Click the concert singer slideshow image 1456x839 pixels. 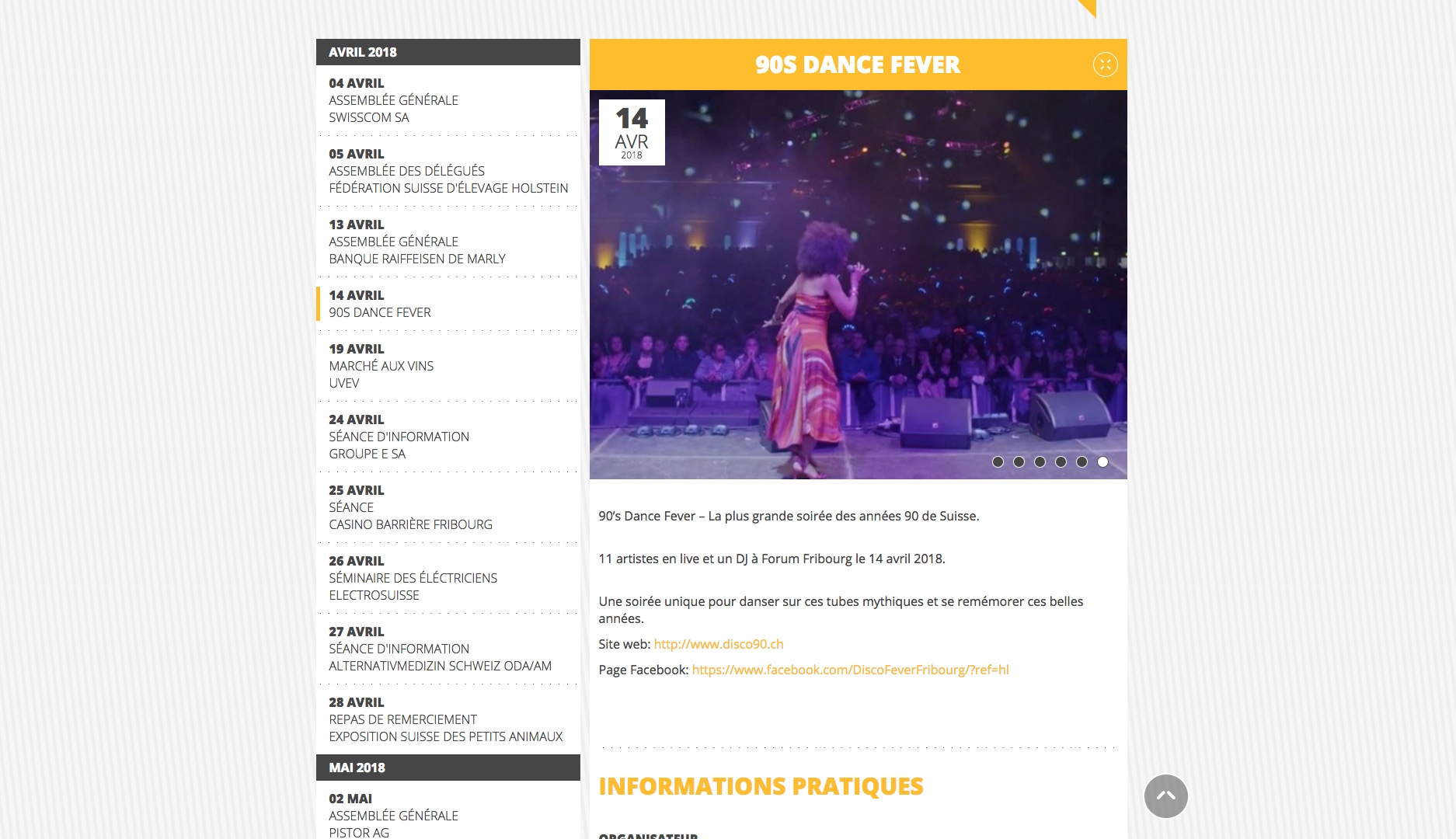858,284
